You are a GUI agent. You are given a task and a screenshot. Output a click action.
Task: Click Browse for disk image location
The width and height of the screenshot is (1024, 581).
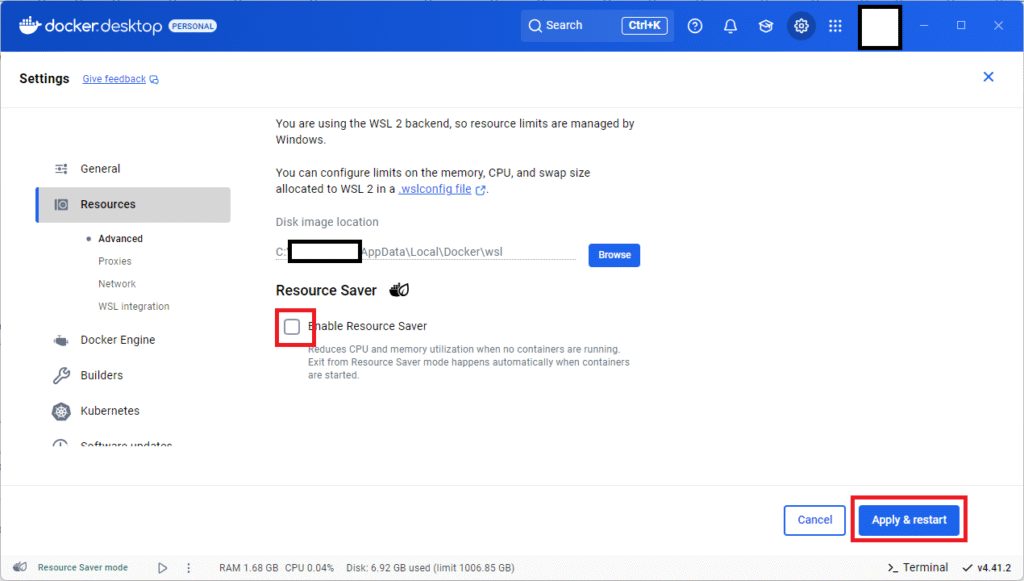click(x=614, y=255)
